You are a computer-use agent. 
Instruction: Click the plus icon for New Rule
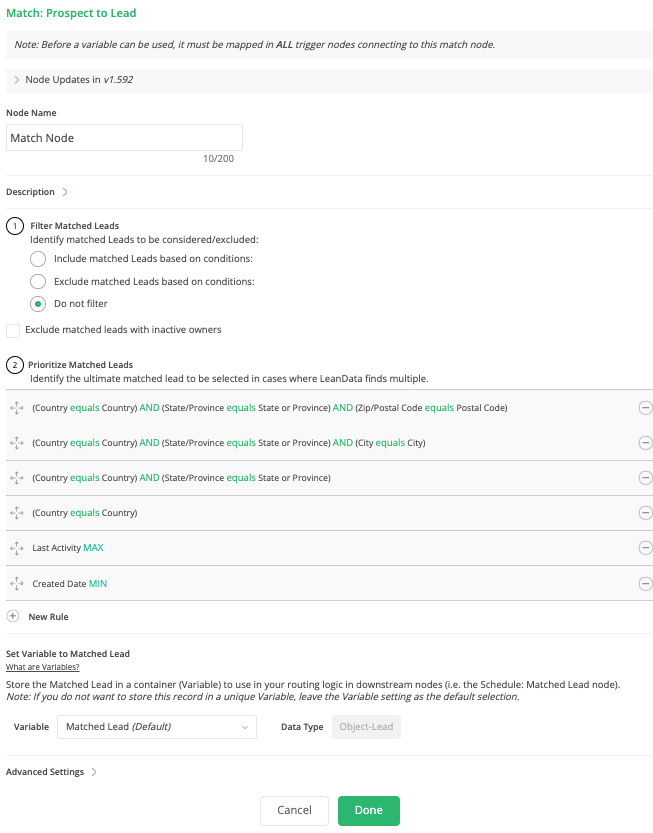(13, 617)
